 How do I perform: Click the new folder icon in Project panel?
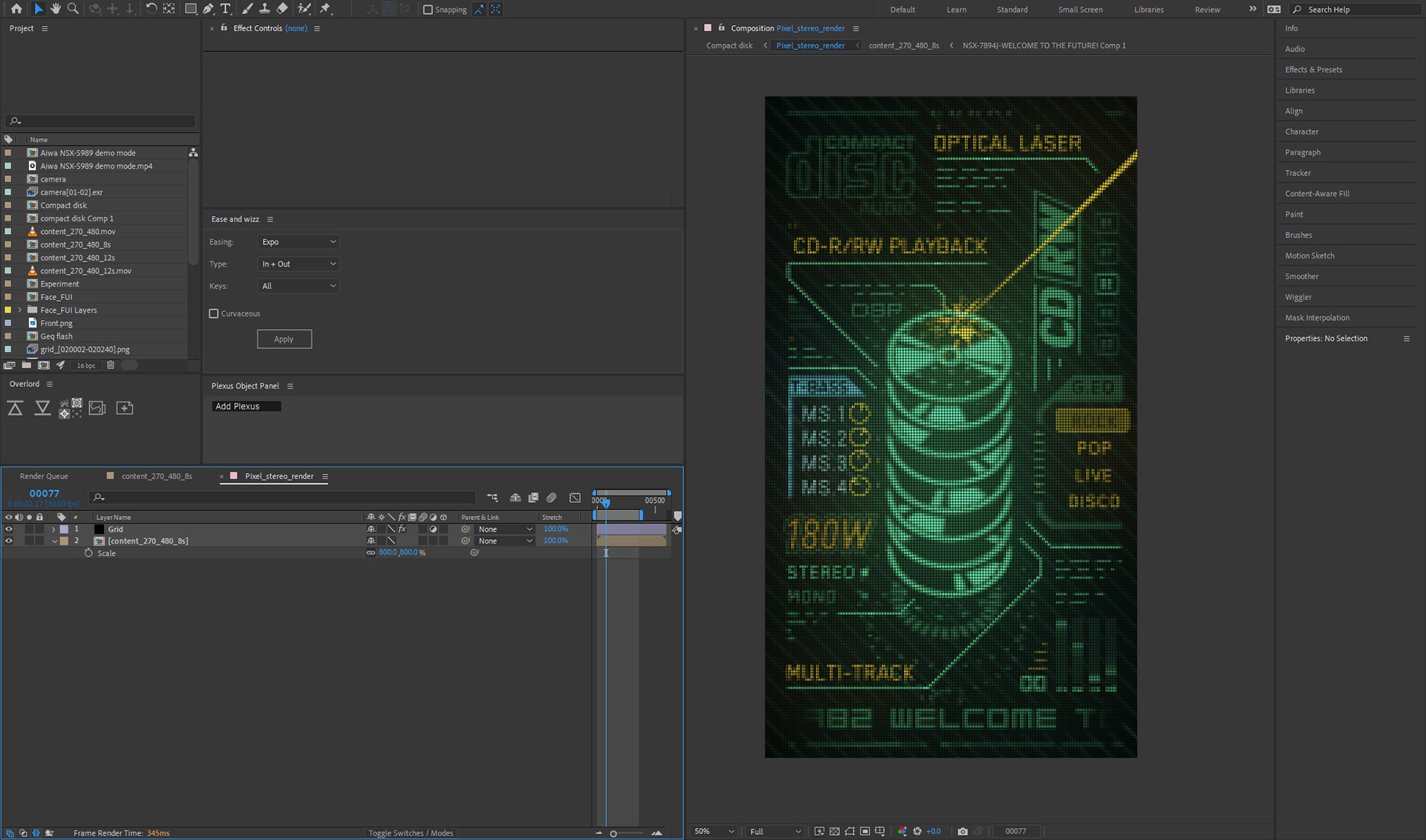point(27,365)
